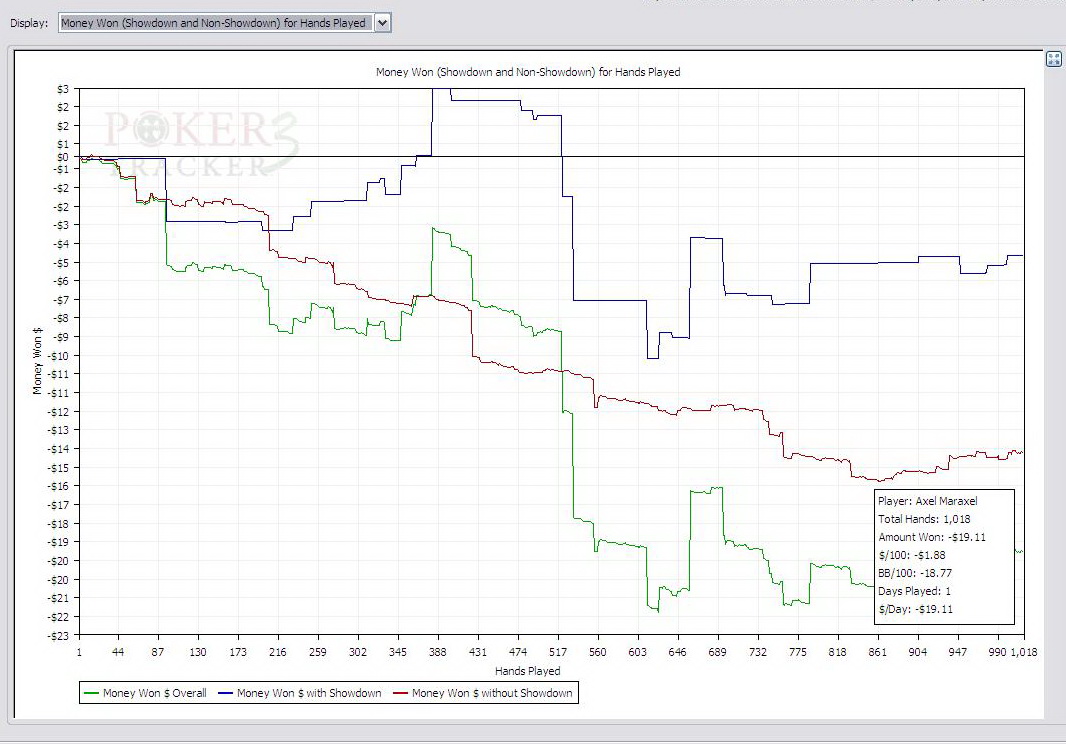Click the chart title above the graph
The width and height of the screenshot is (1066, 744).
click(528, 72)
